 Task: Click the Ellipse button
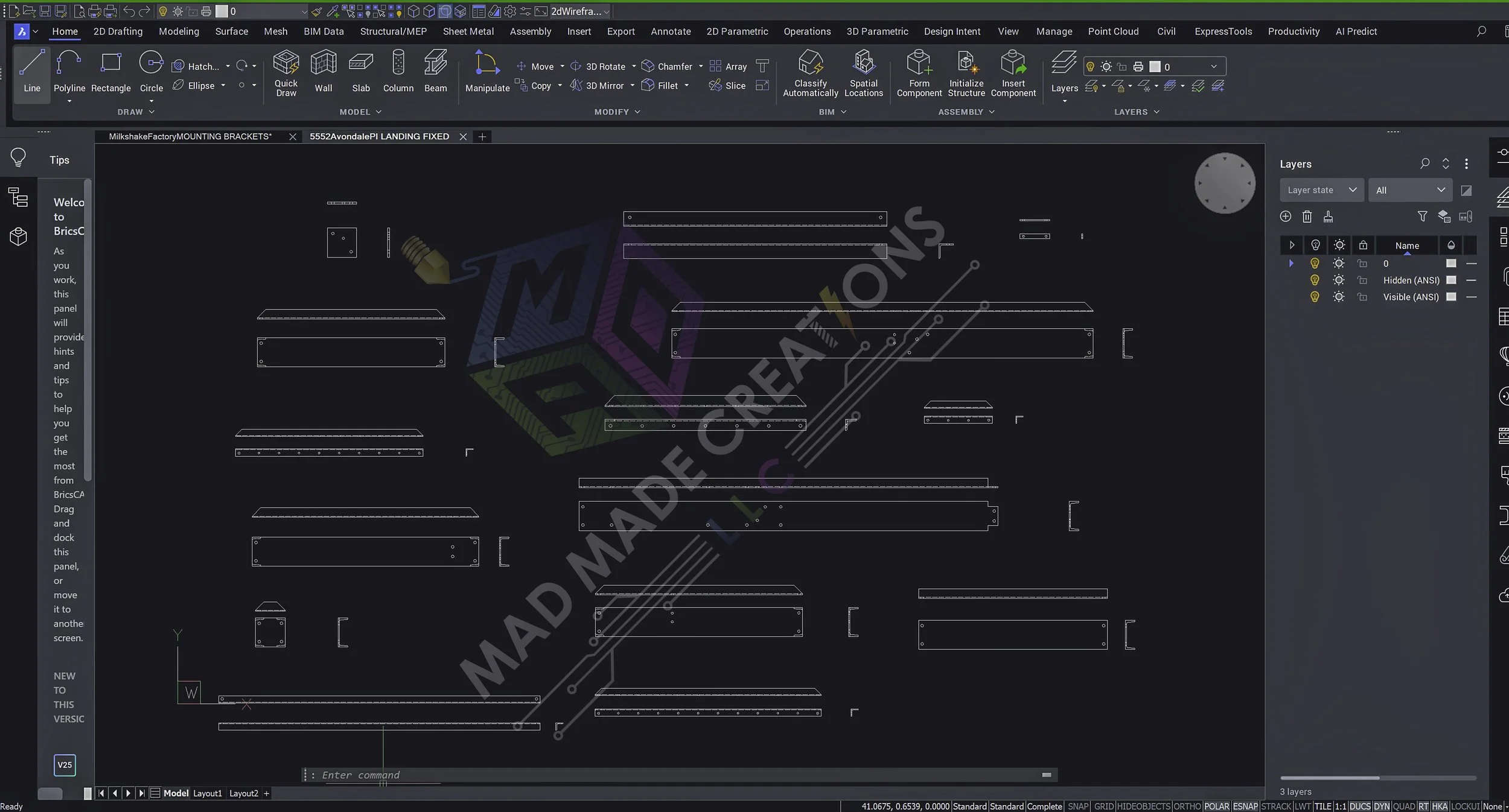click(194, 86)
